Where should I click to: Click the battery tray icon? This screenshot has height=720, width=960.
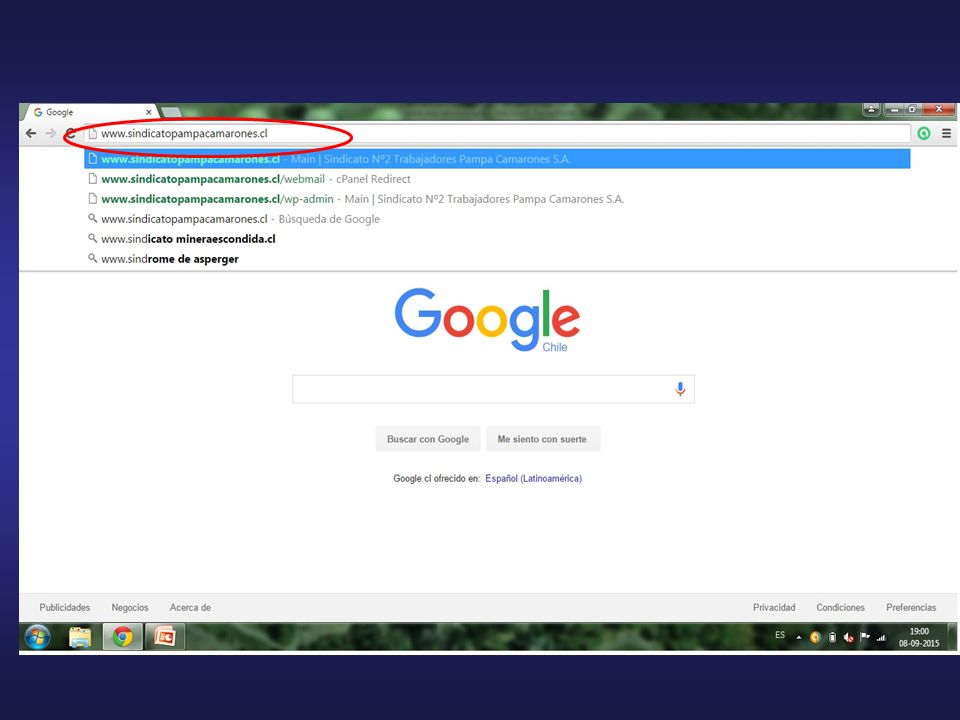click(832, 637)
